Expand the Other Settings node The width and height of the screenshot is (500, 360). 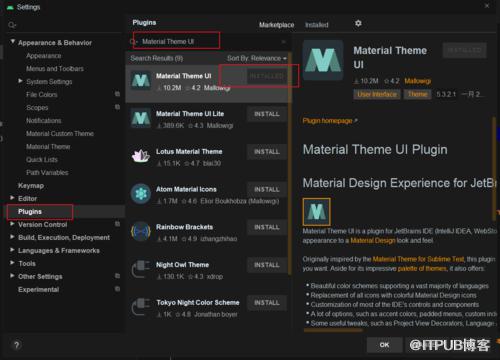[x=12, y=276]
